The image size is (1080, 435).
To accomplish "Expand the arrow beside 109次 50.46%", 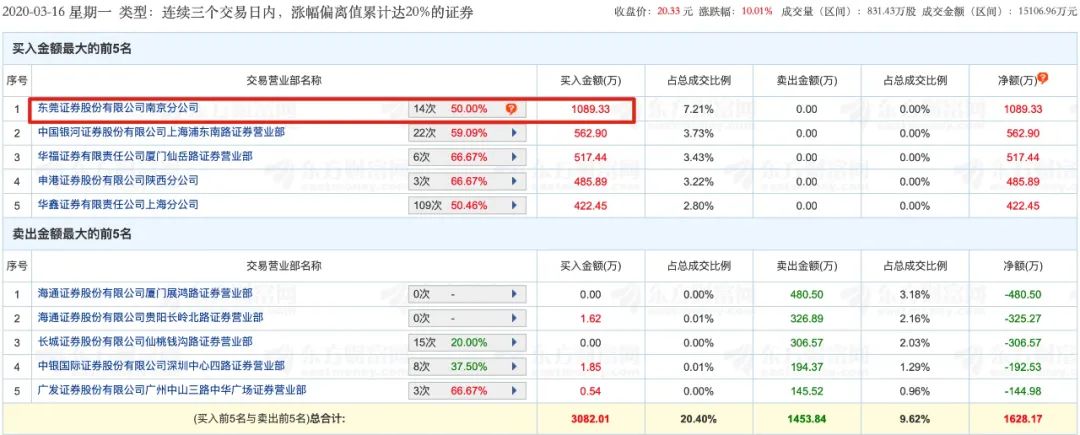I will tap(515, 205).
